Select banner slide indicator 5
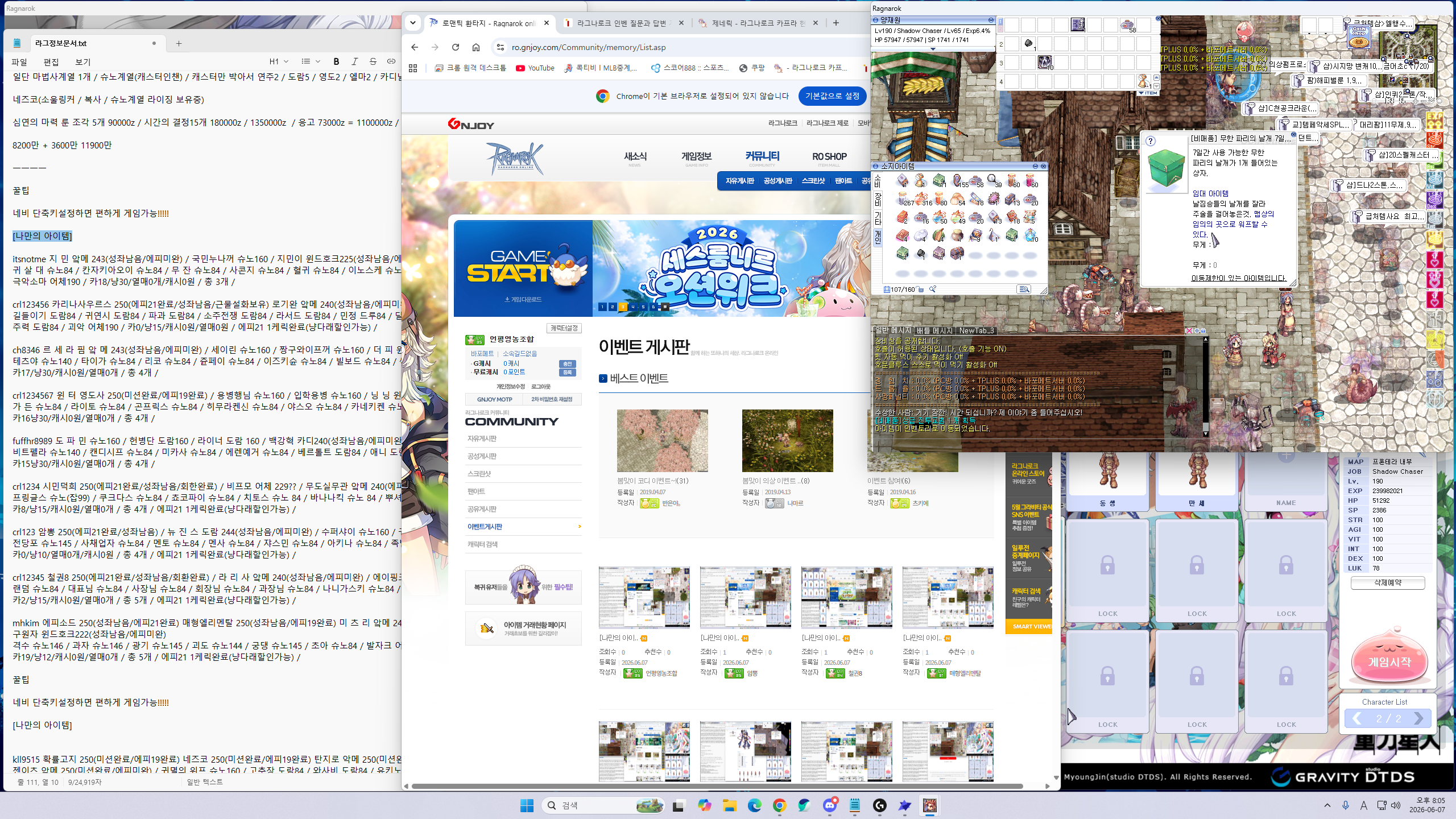Viewport: 1456px width, 819px height. click(x=643, y=307)
